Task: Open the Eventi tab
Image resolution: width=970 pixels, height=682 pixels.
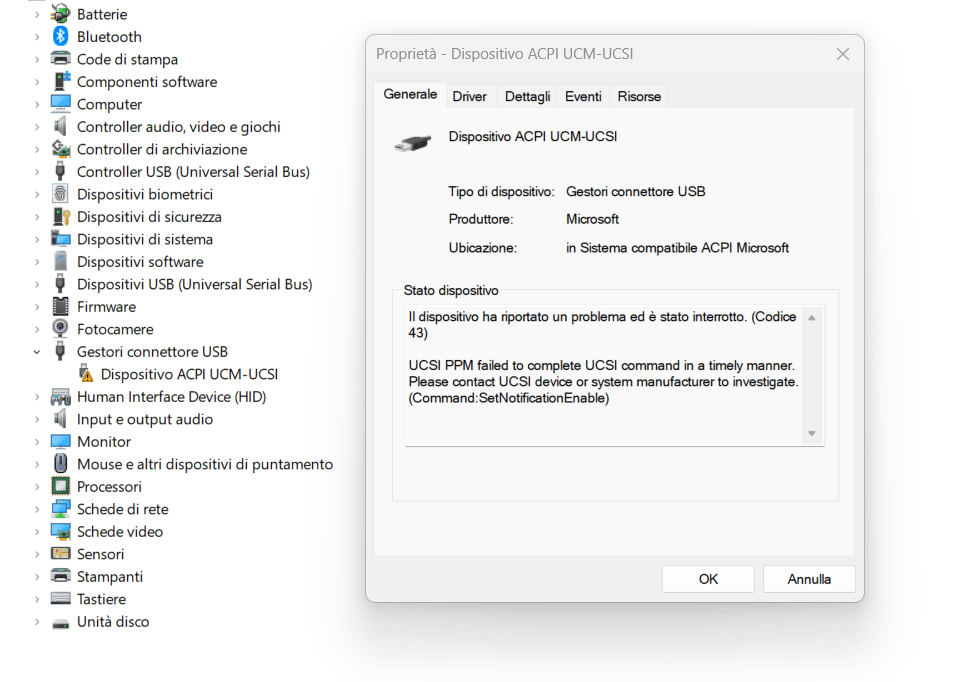Action: point(583,95)
